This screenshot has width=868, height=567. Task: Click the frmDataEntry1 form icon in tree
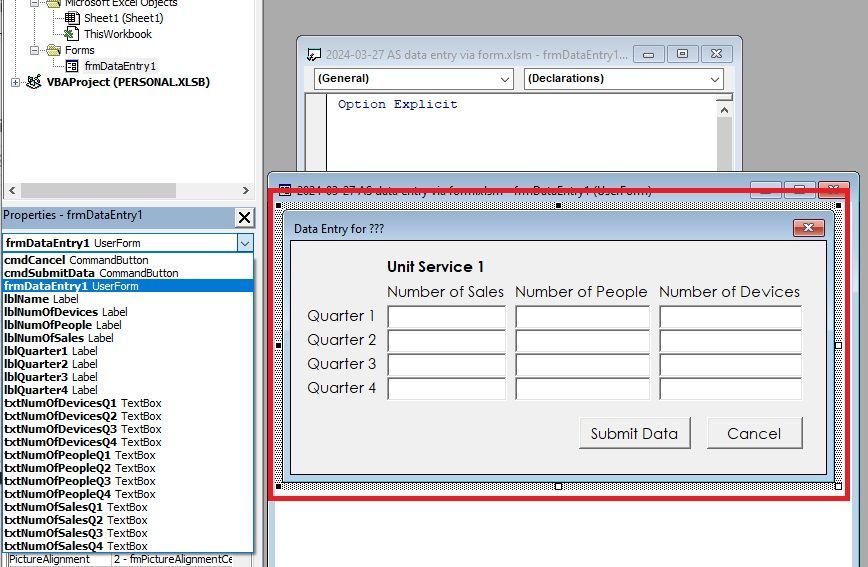[x=72, y=66]
